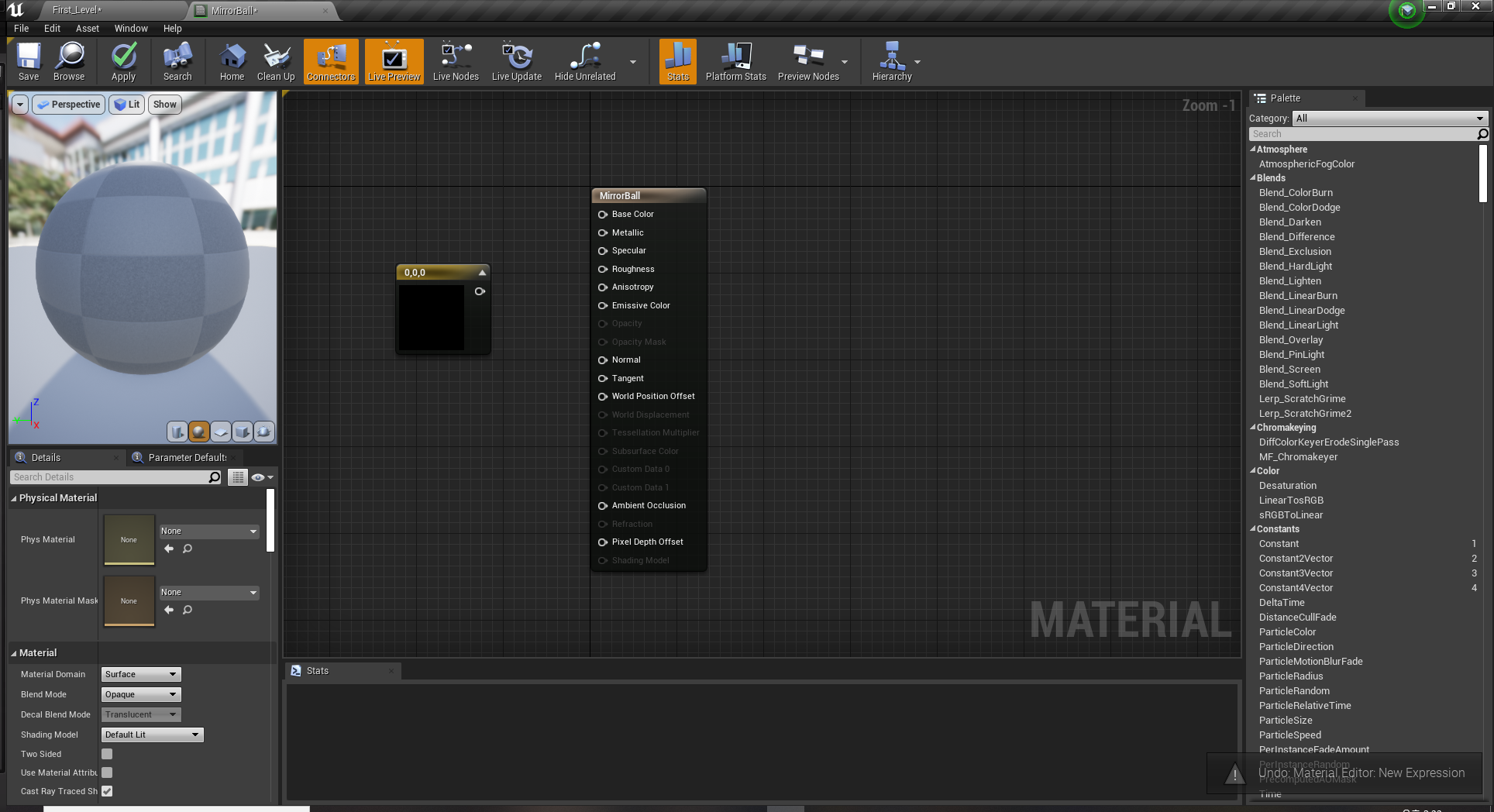Open the Hierarchy toolbar tool
This screenshot has width=1494, height=812.
click(892, 61)
